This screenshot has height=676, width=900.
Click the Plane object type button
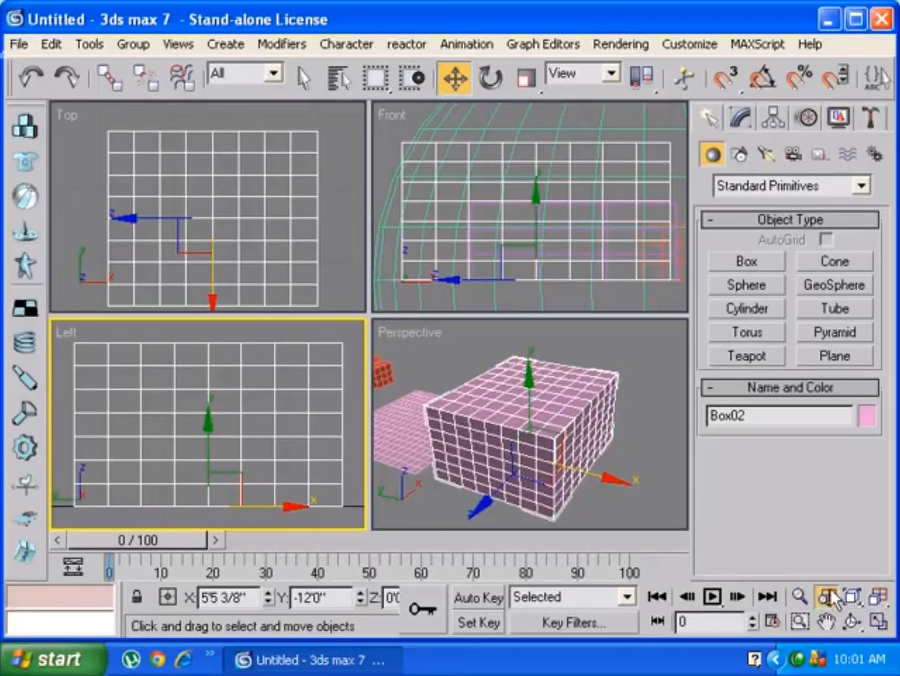[x=835, y=356]
